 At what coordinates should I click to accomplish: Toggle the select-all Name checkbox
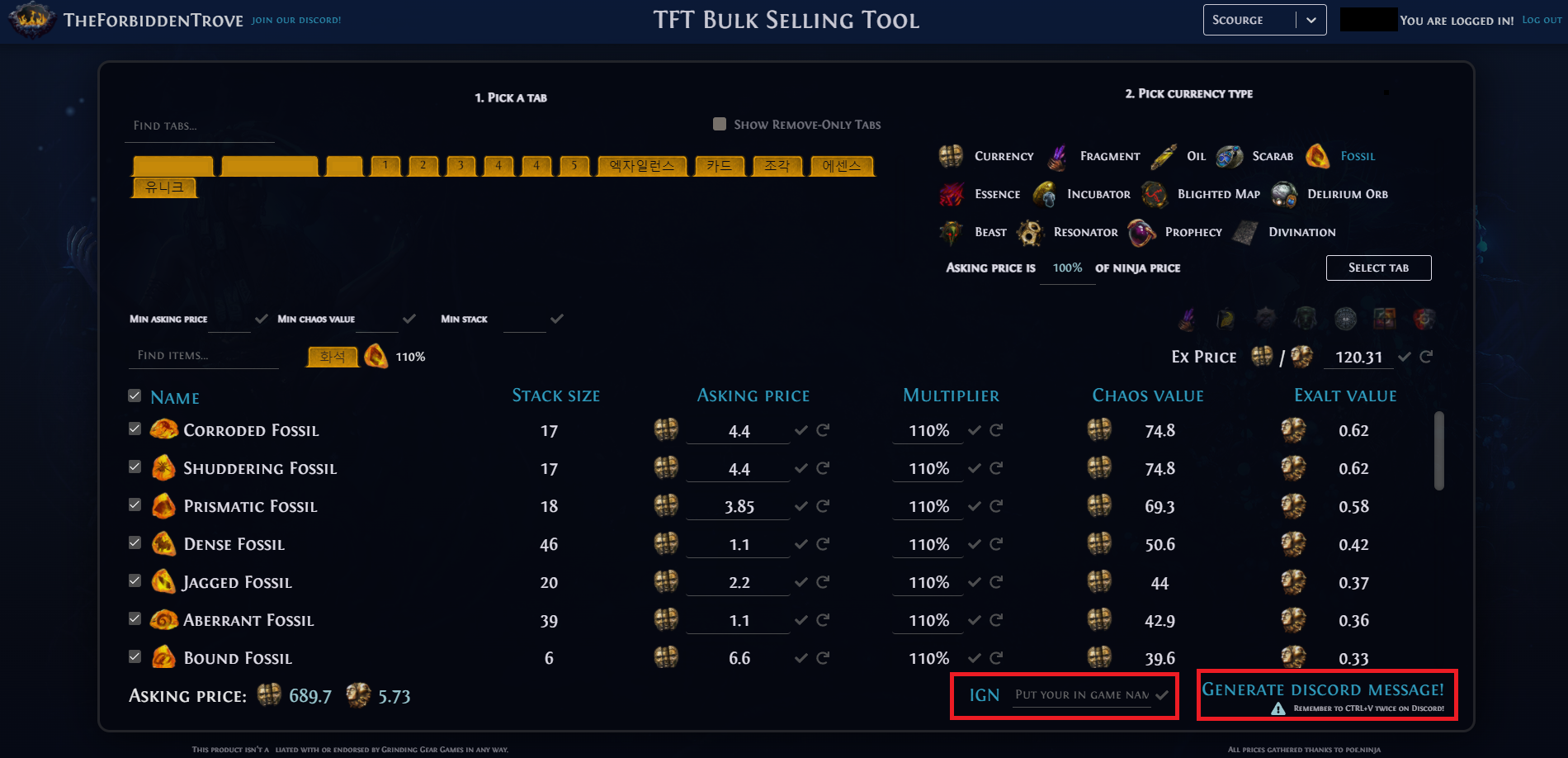click(135, 396)
